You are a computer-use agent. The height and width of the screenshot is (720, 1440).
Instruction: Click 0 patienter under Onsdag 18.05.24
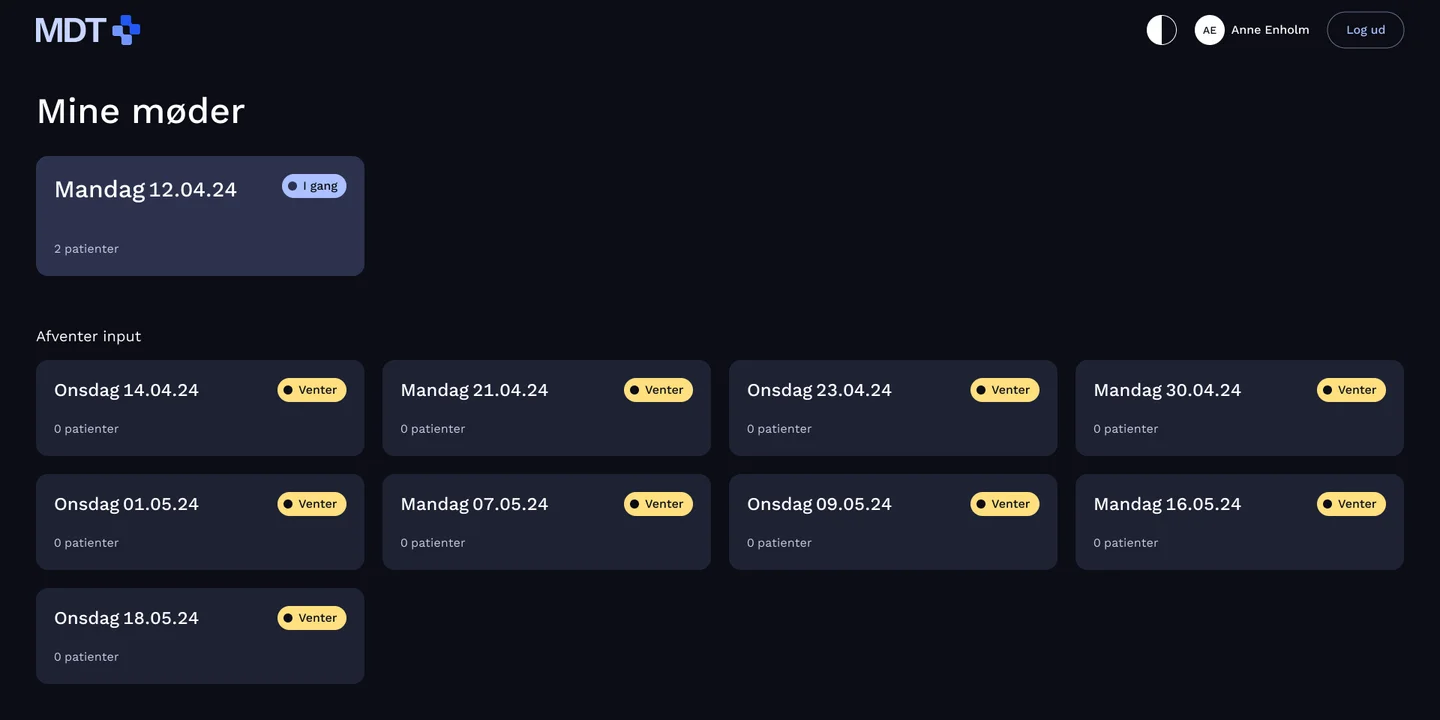pos(86,657)
